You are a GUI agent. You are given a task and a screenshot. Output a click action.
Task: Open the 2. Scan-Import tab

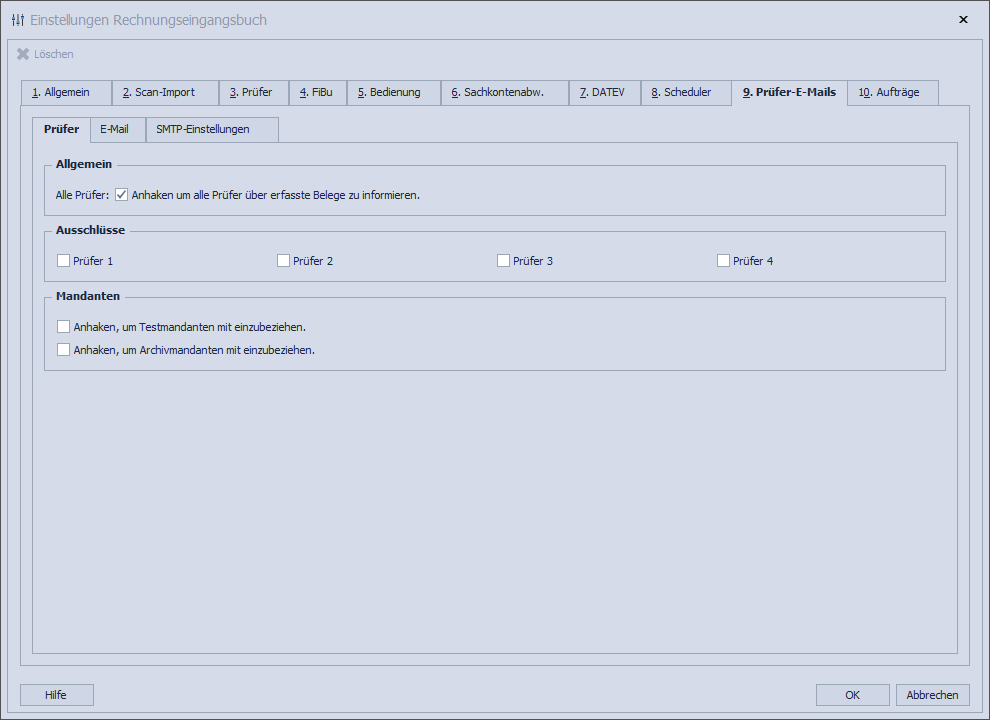coord(165,92)
